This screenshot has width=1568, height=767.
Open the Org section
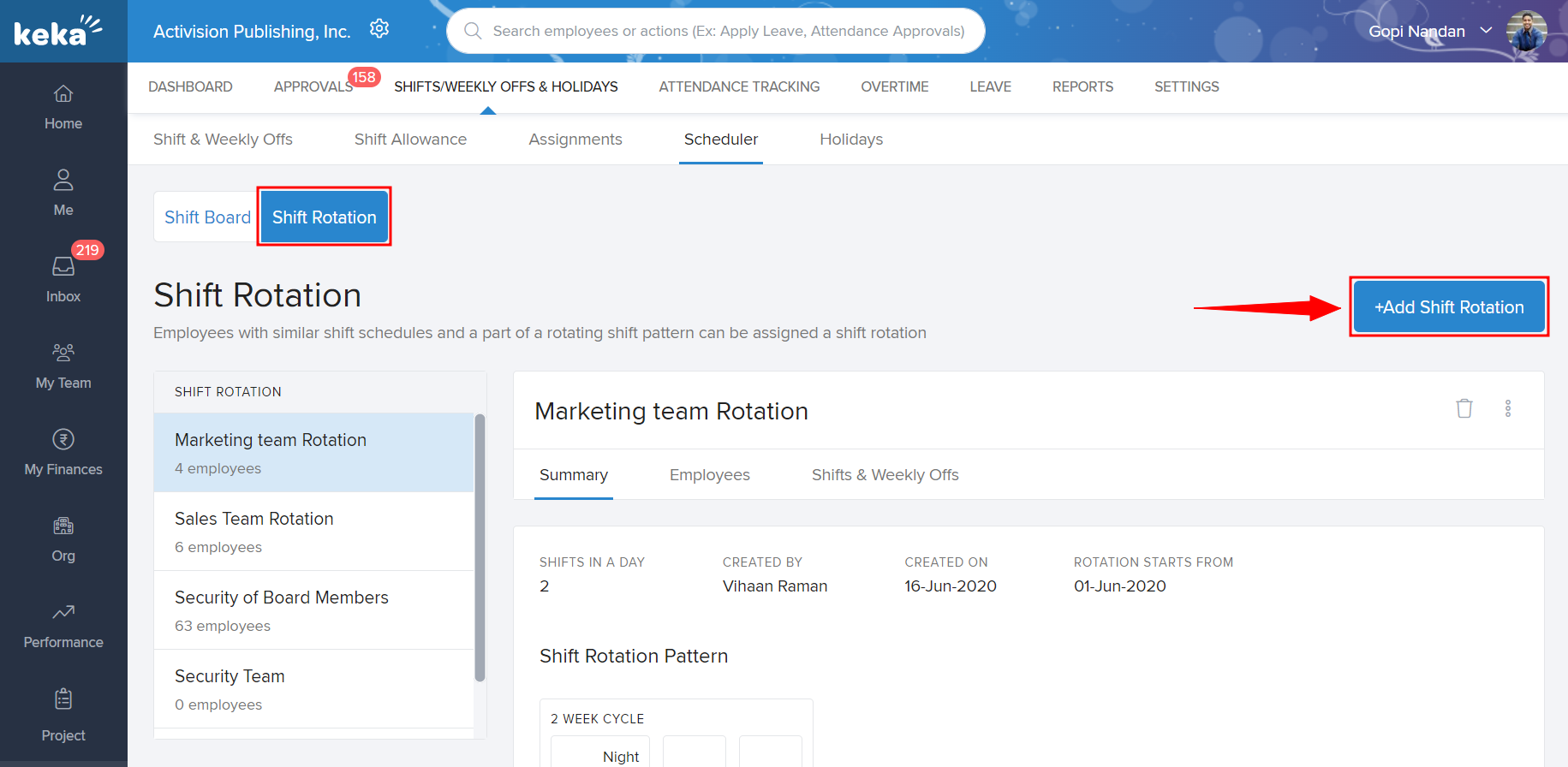(x=63, y=538)
